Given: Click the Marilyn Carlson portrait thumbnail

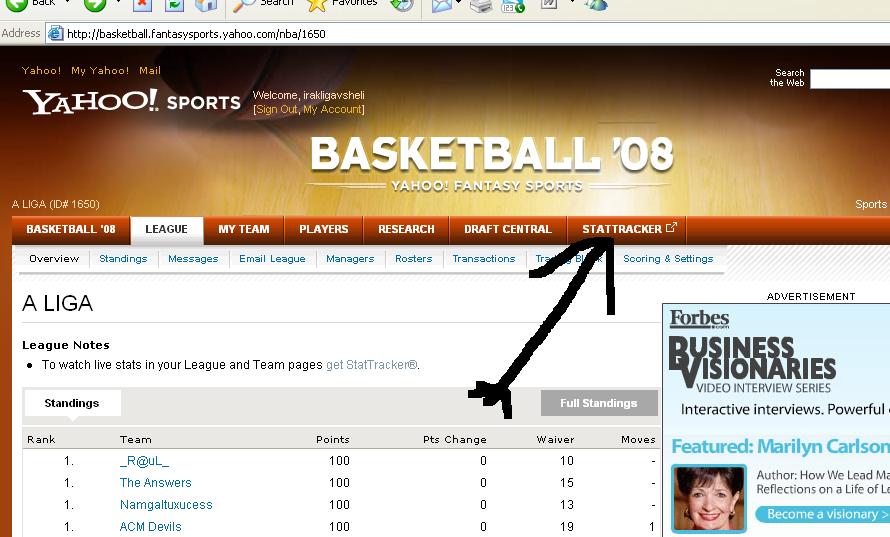Looking at the screenshot, I should point(708,498).
